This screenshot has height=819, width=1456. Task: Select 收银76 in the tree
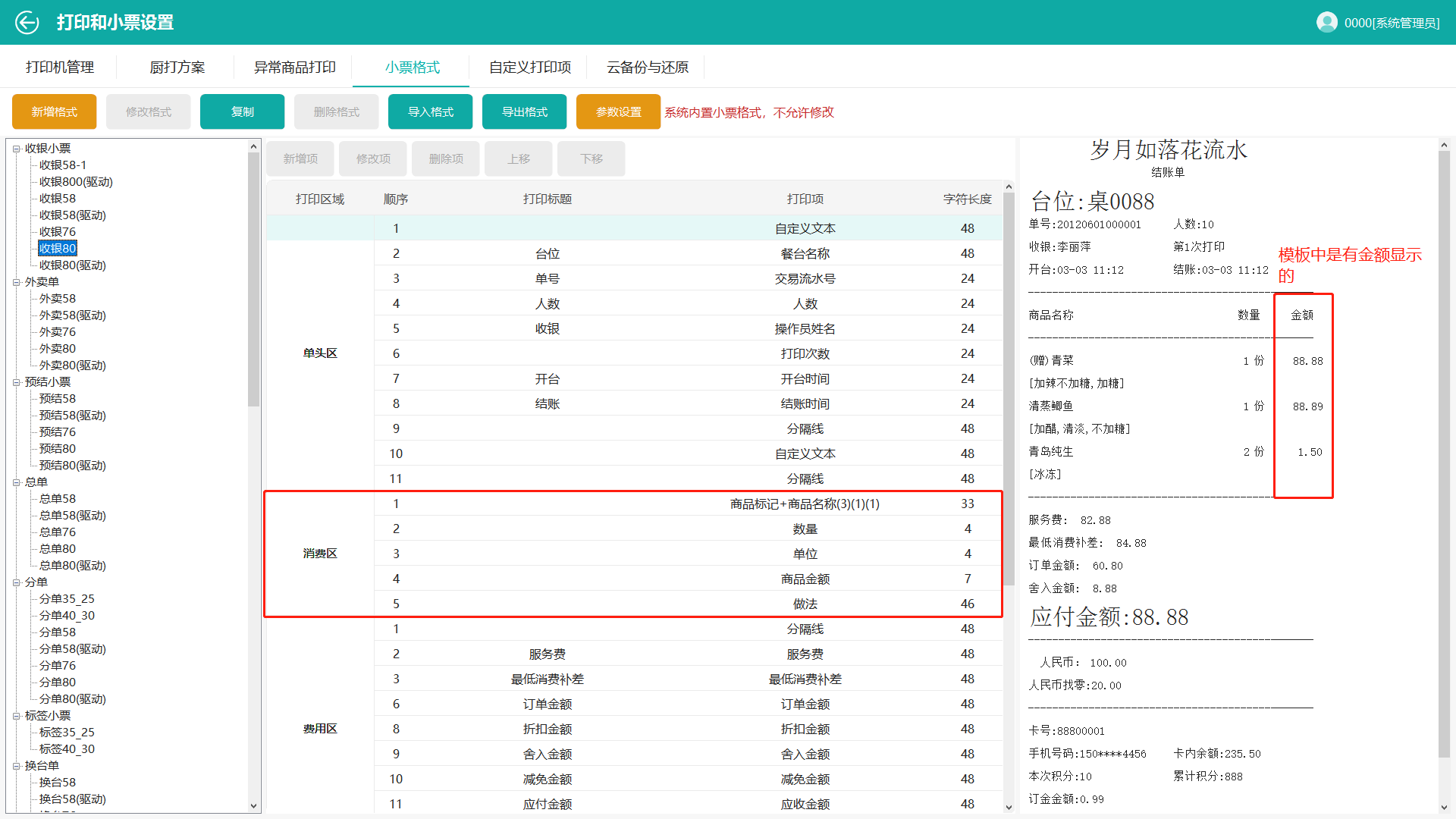coord(58,232)
